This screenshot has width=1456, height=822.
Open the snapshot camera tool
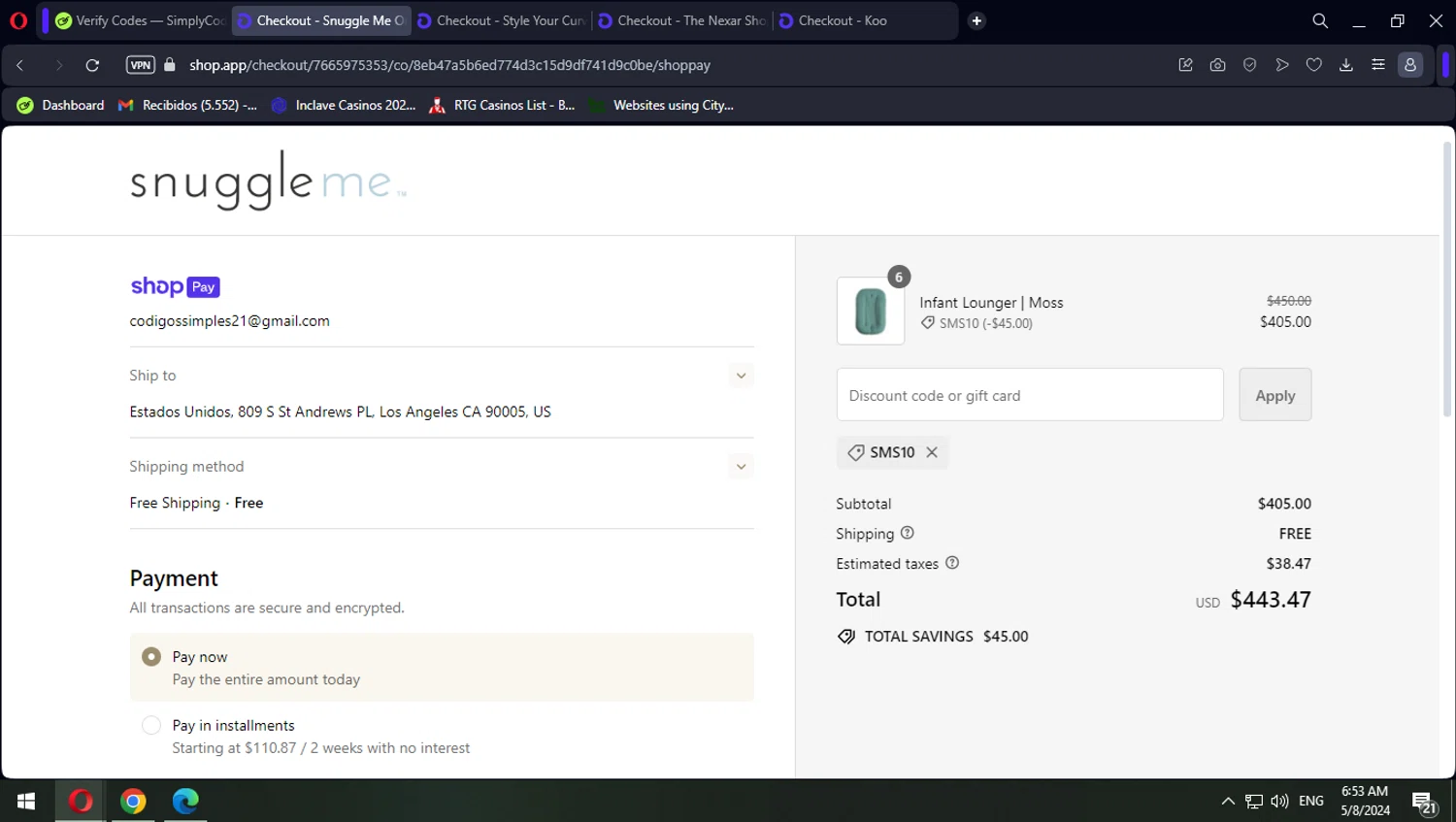(x=1217, y=65)
